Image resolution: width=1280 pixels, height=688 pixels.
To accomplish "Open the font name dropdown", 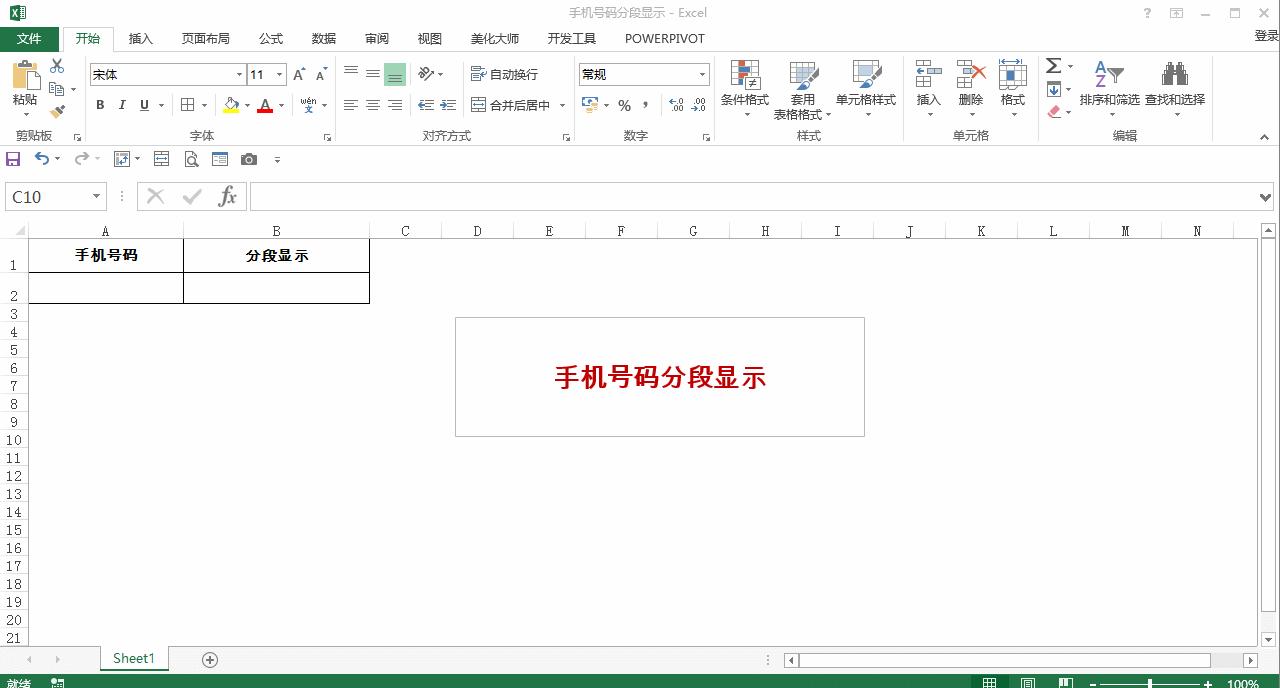I will pos(239,74).
